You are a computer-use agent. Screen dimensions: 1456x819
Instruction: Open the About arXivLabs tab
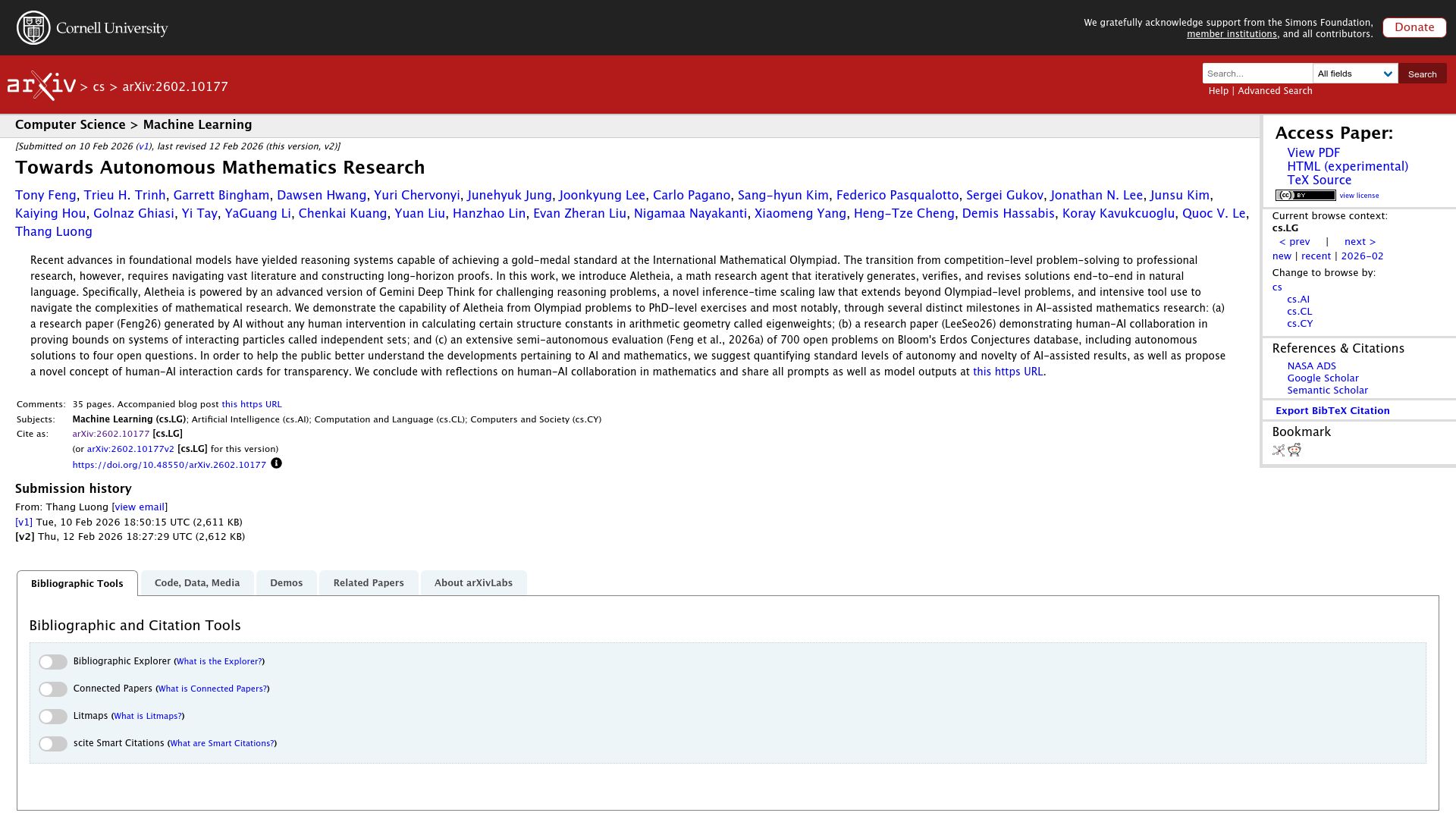tap(473, 583)
